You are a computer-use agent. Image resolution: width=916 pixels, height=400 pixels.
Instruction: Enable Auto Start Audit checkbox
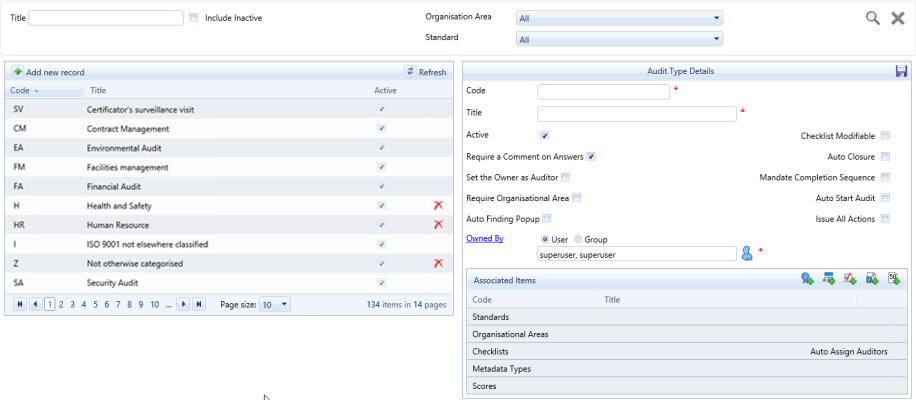pos(885,198)
